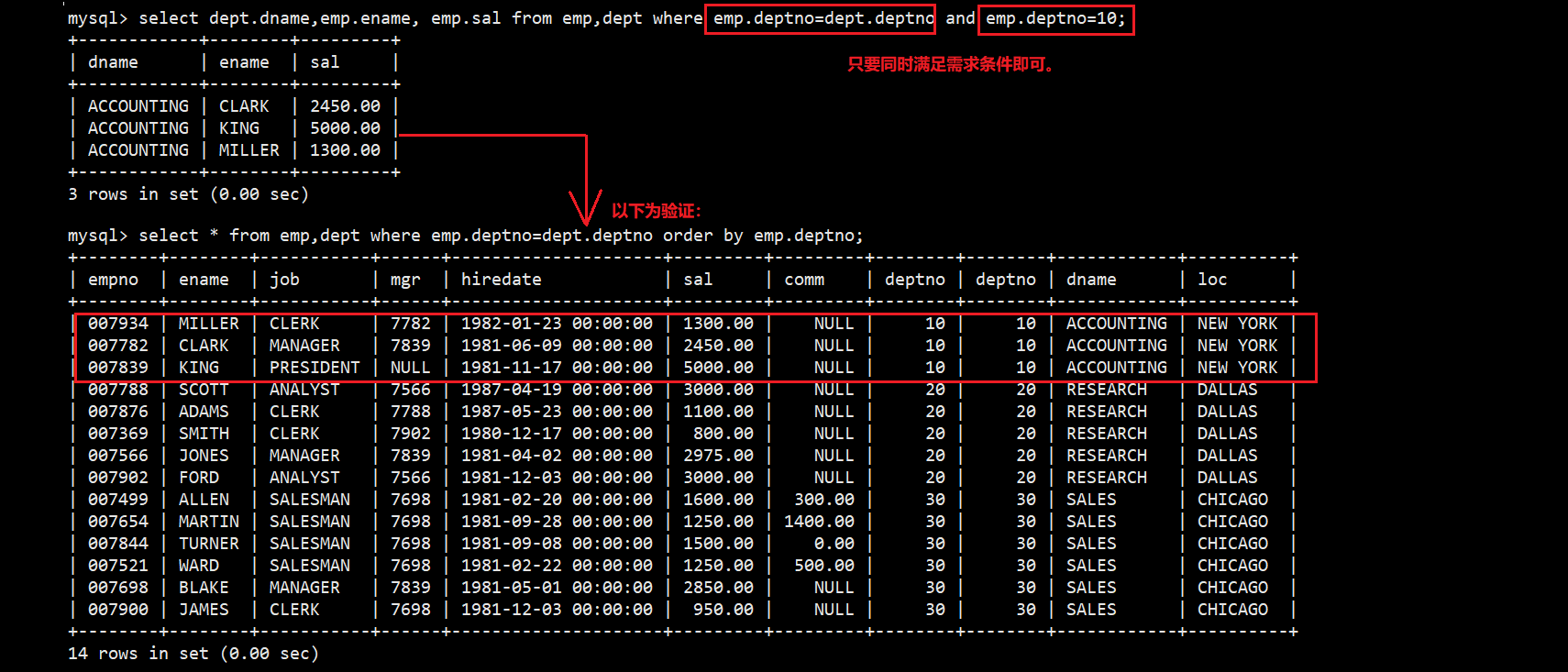This screenshot has height=672, width=1568.
Task: Click comm value 500.00 in WARD's row
Action: click(x=824, y=566)
